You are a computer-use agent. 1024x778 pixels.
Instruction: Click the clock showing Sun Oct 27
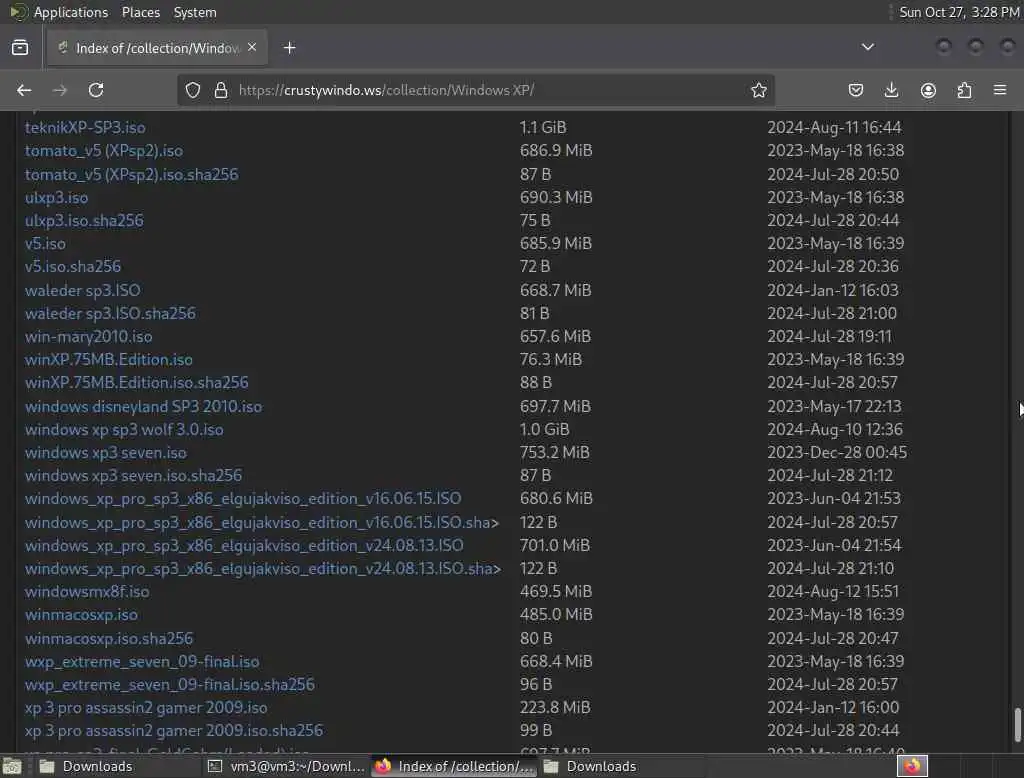click(x=959, y=12)
